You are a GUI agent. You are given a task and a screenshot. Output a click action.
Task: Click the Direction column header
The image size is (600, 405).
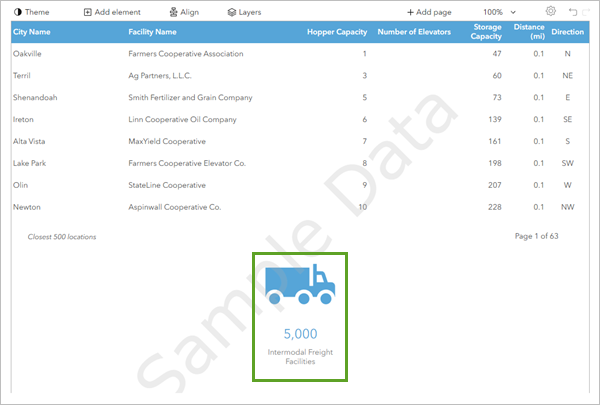567,32
